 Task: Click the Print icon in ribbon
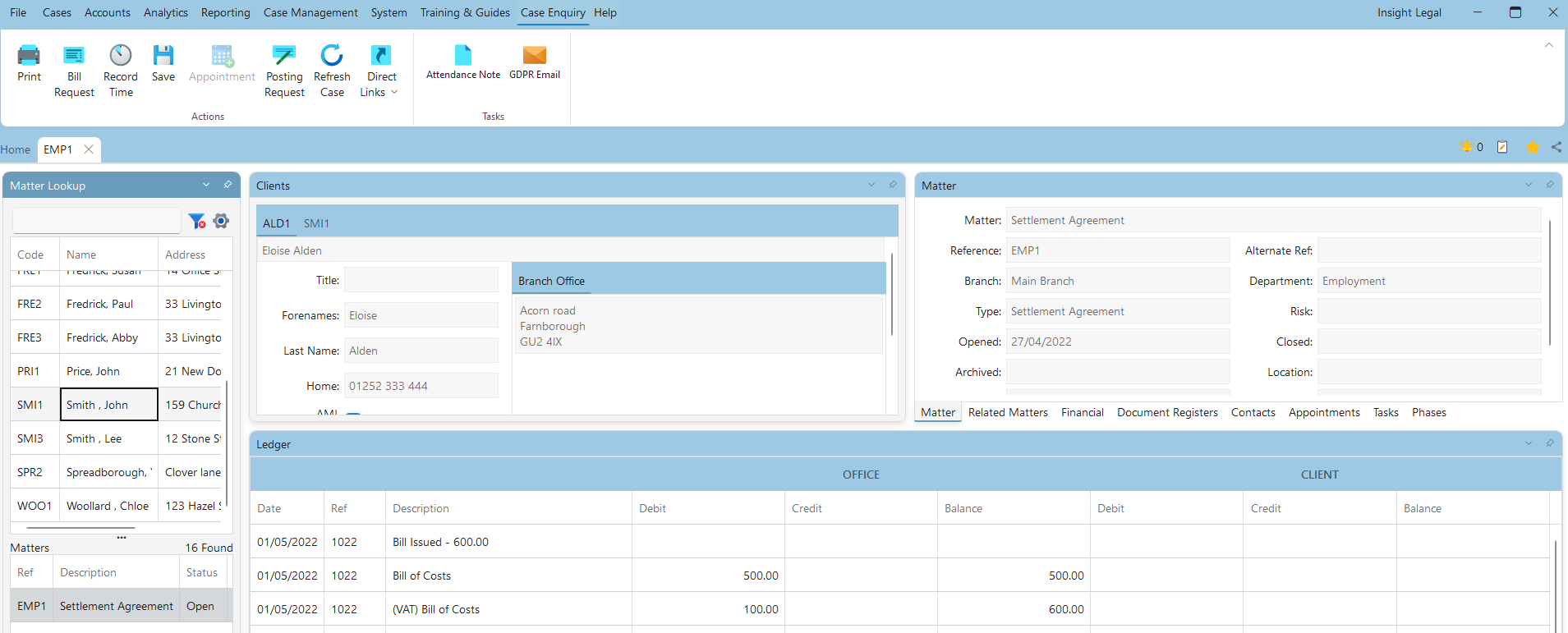(29, 63)
